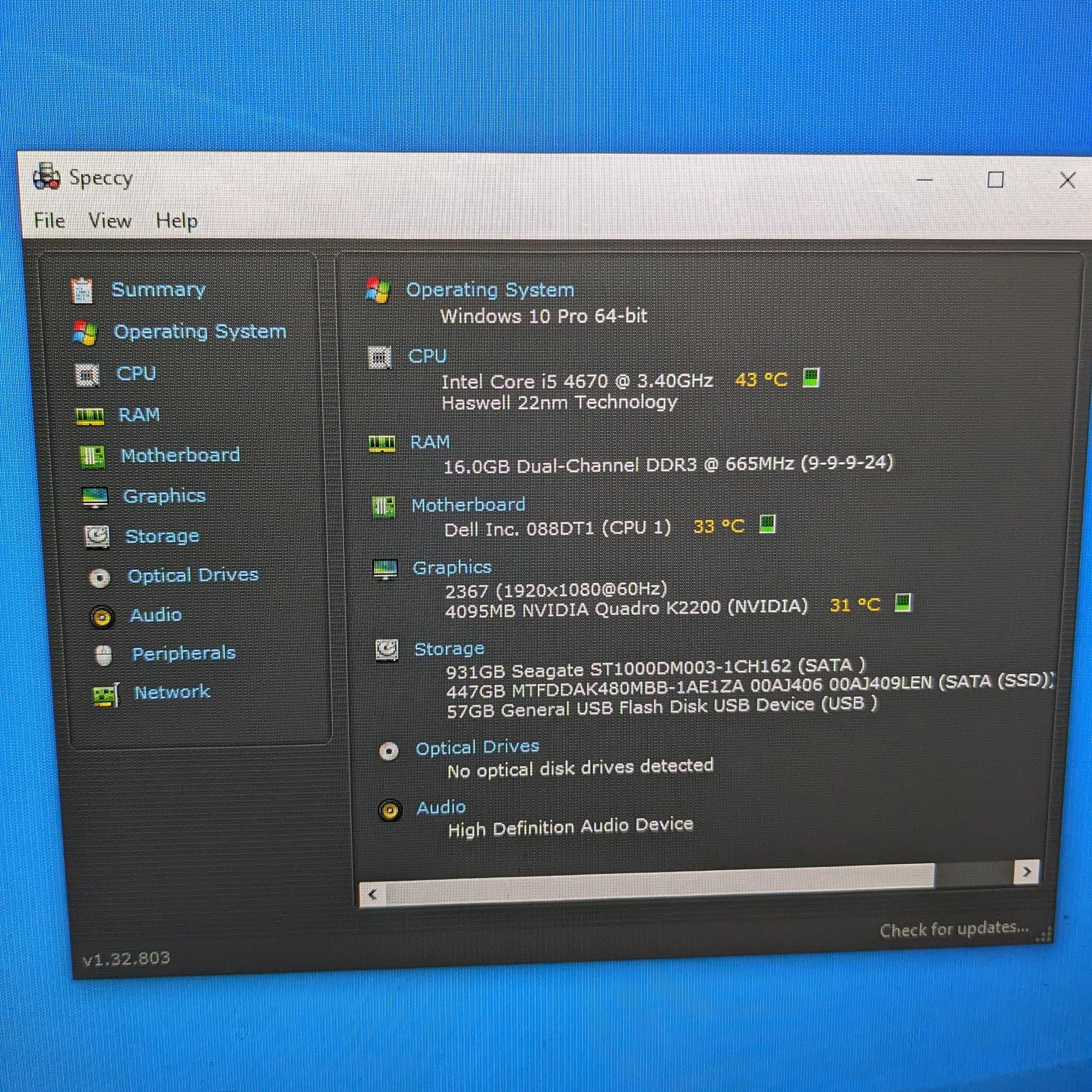The image size is (1092, 1092).
Task: Click the CPU chip icon in summary pane
Action: (380, 357)
